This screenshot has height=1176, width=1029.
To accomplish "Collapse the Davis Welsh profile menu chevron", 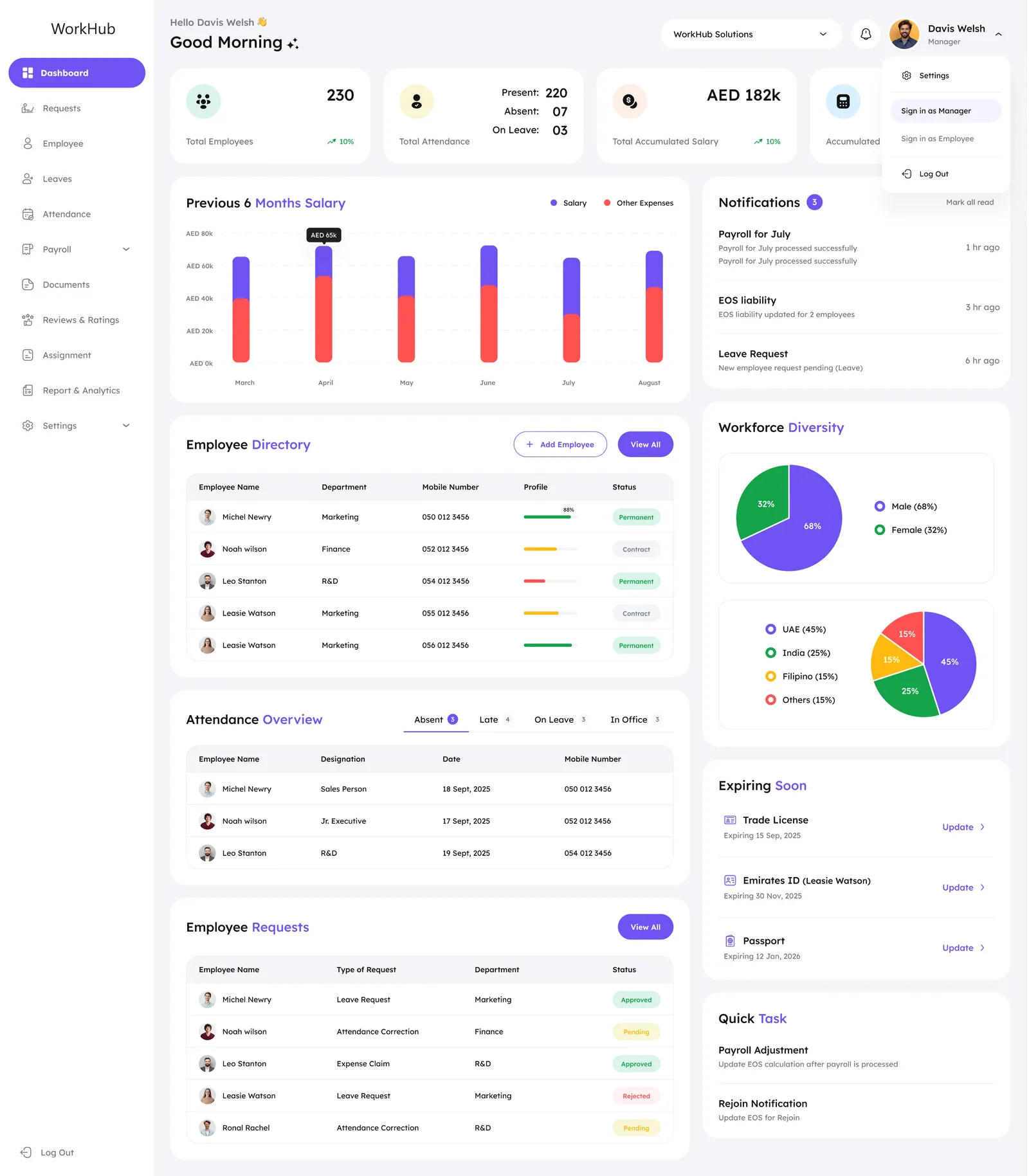I will pos(998,34).
